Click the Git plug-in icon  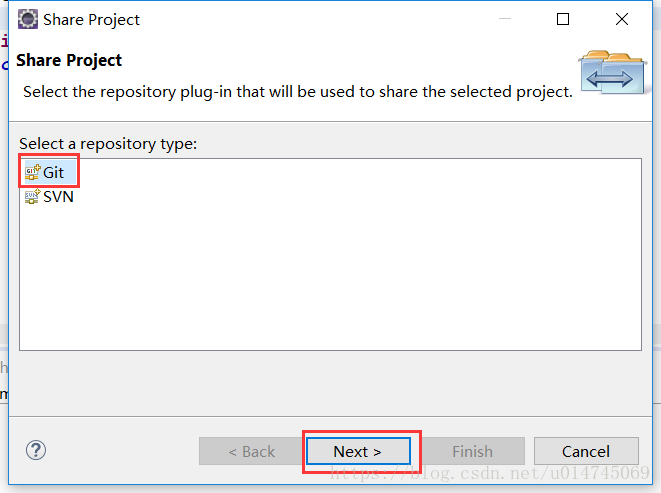(x=32, y=172)
